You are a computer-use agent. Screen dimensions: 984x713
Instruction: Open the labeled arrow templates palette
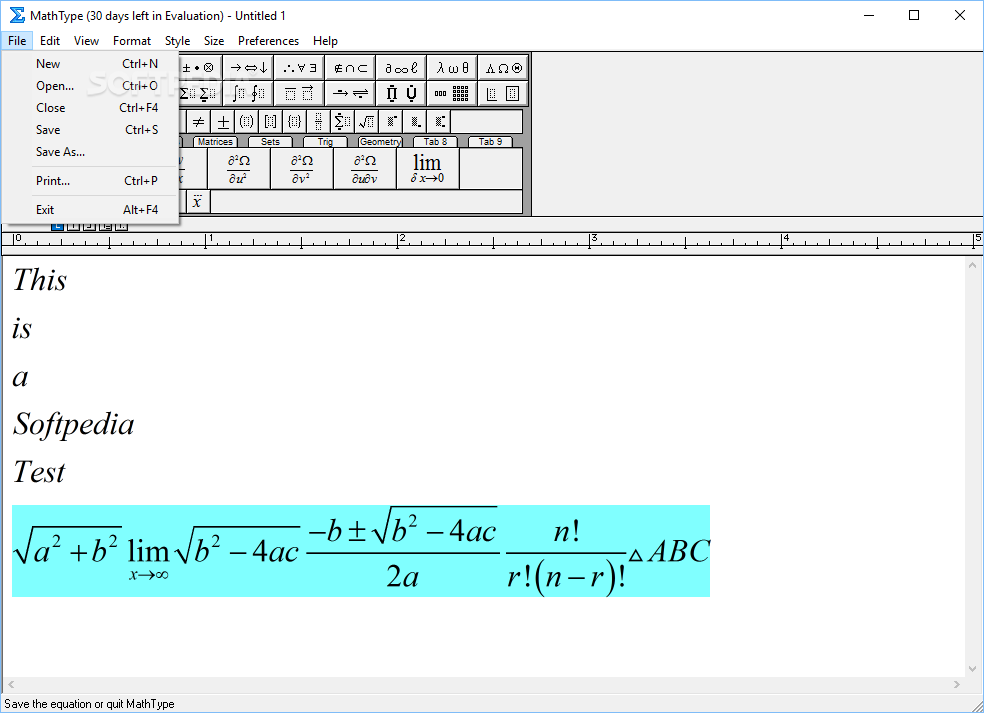pyautogui.click(x=350, y=94)
